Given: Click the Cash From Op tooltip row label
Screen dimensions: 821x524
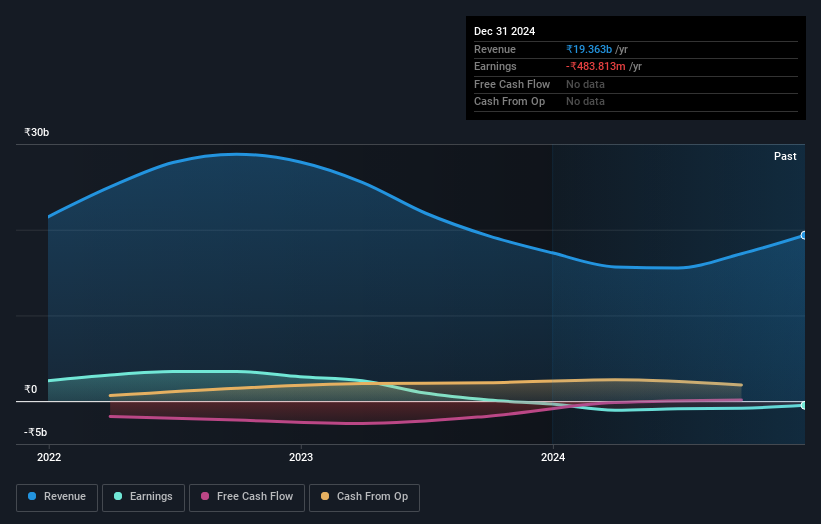Looking at the screenshot, I should 509,102.
